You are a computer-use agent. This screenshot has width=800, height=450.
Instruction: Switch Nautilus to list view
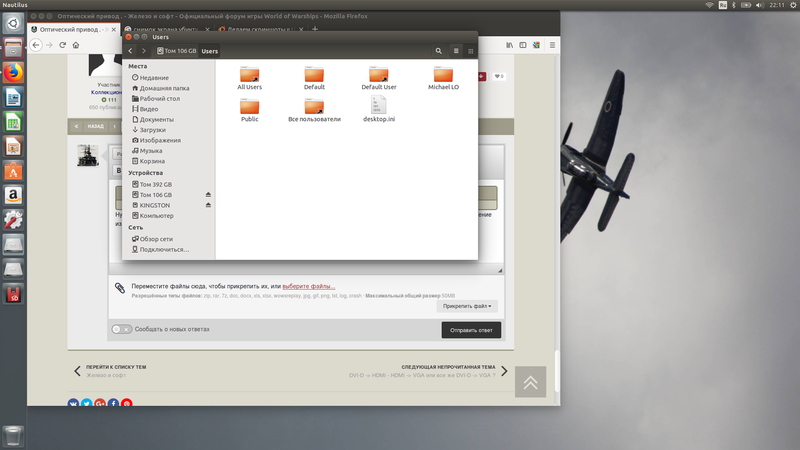tap(456, 51)
